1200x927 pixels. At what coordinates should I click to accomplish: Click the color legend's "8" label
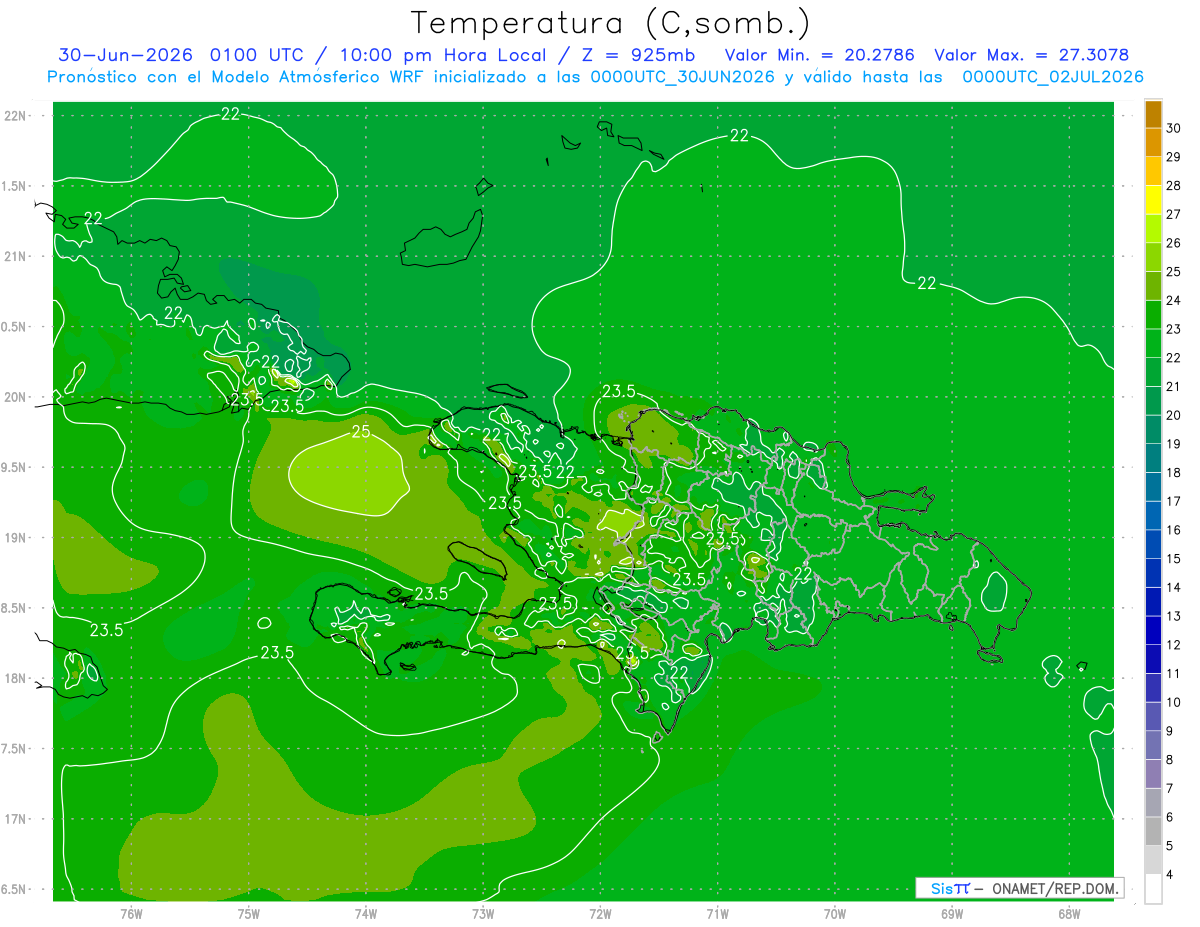(x=1171, y=760)
